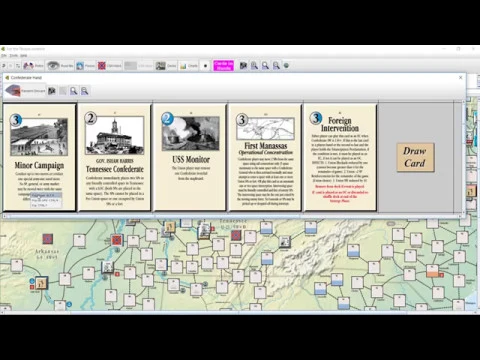Select the Foreign Intervention card
Screen dimensions: 480x360
pos(340,157)
